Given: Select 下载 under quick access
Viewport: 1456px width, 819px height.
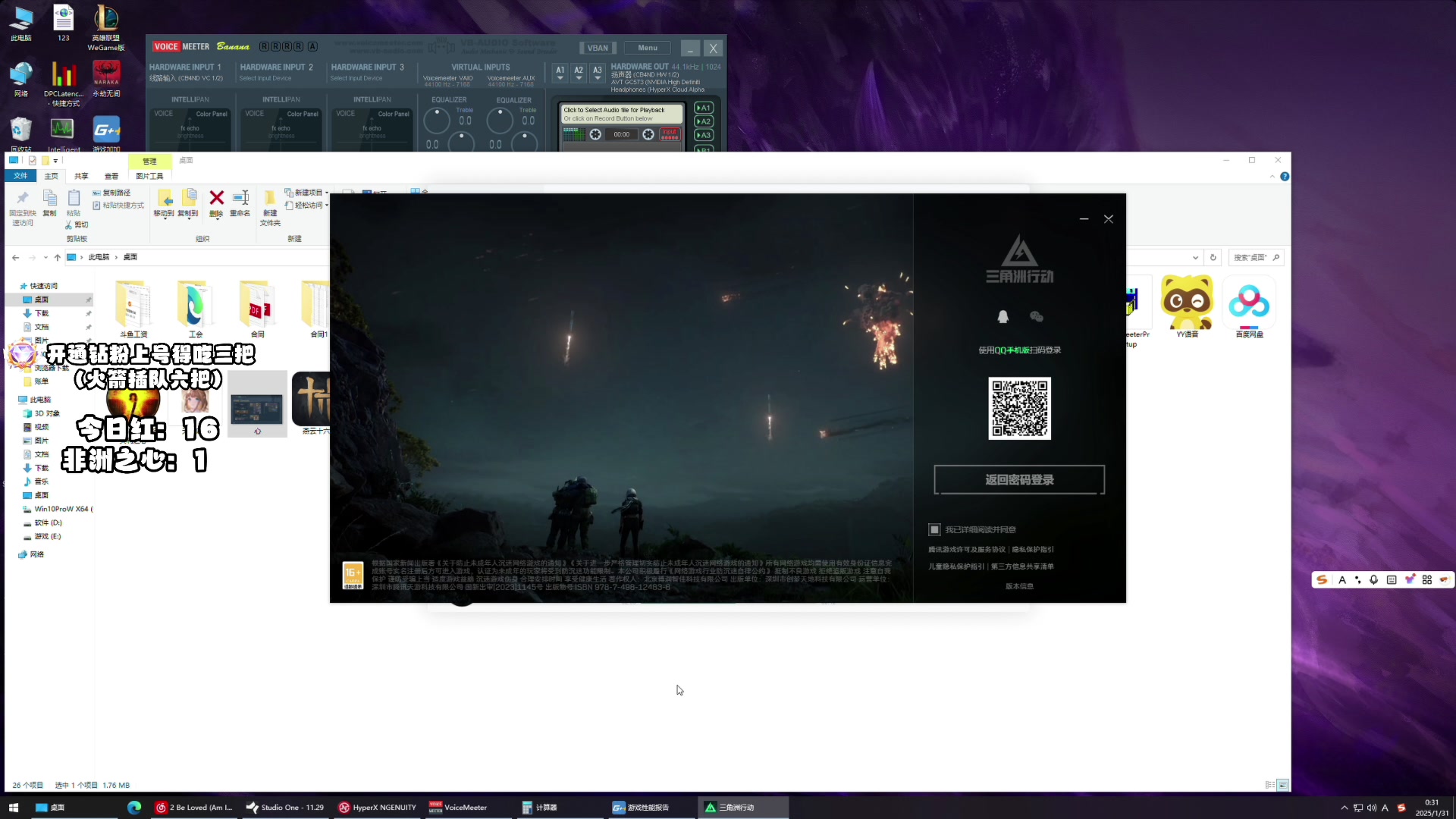Looking at the screenshot, I should (x=42, y=313).
